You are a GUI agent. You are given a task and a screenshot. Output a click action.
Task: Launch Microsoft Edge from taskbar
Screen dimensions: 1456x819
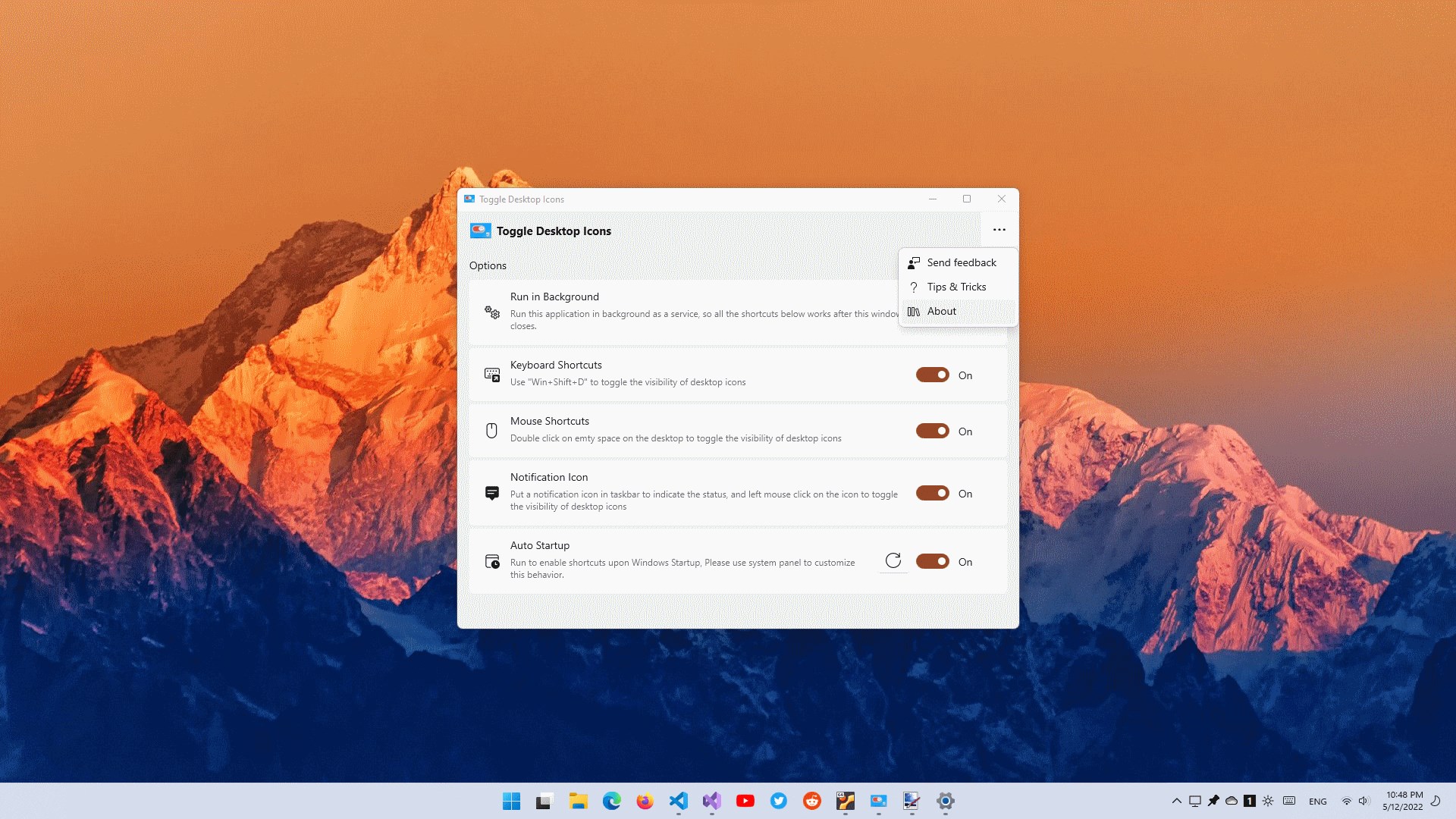tap(611, 801)
